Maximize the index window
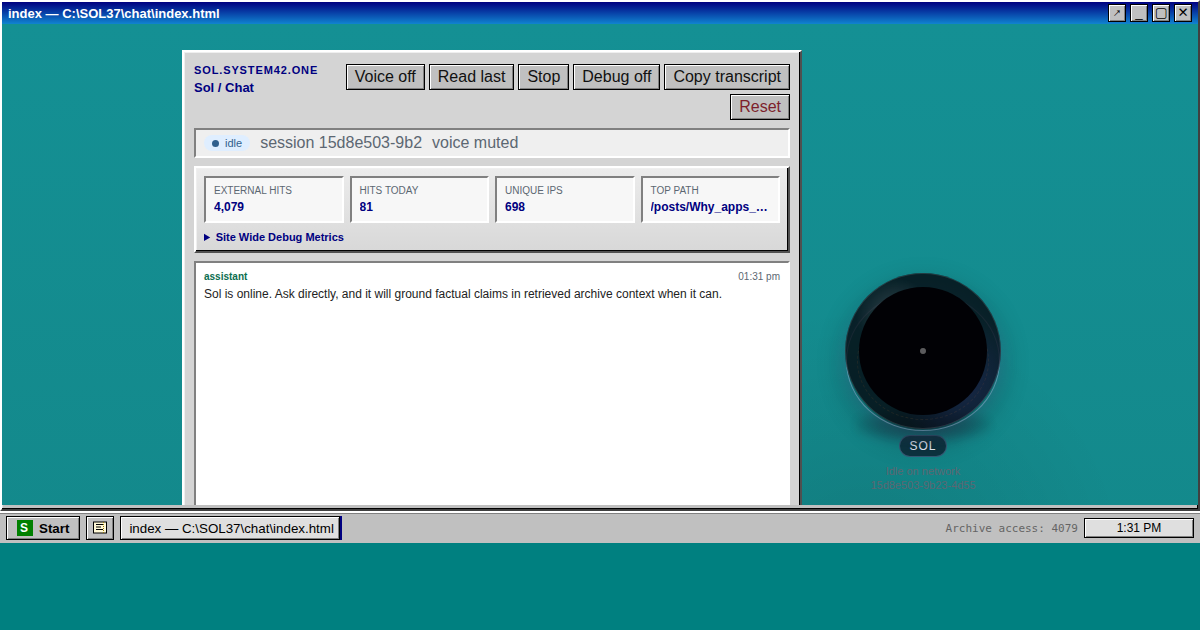This screenshot has width=1200, height=630. click(1161, 13)
